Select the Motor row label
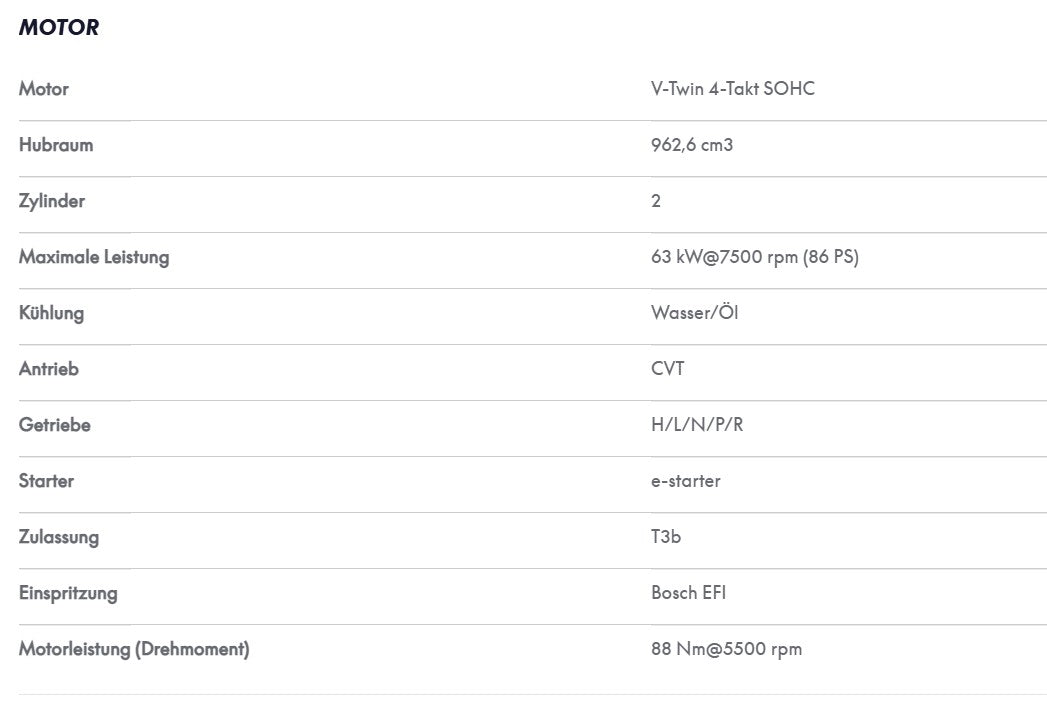The width and height of the screenshot is (1047, 715). point(43,89)
